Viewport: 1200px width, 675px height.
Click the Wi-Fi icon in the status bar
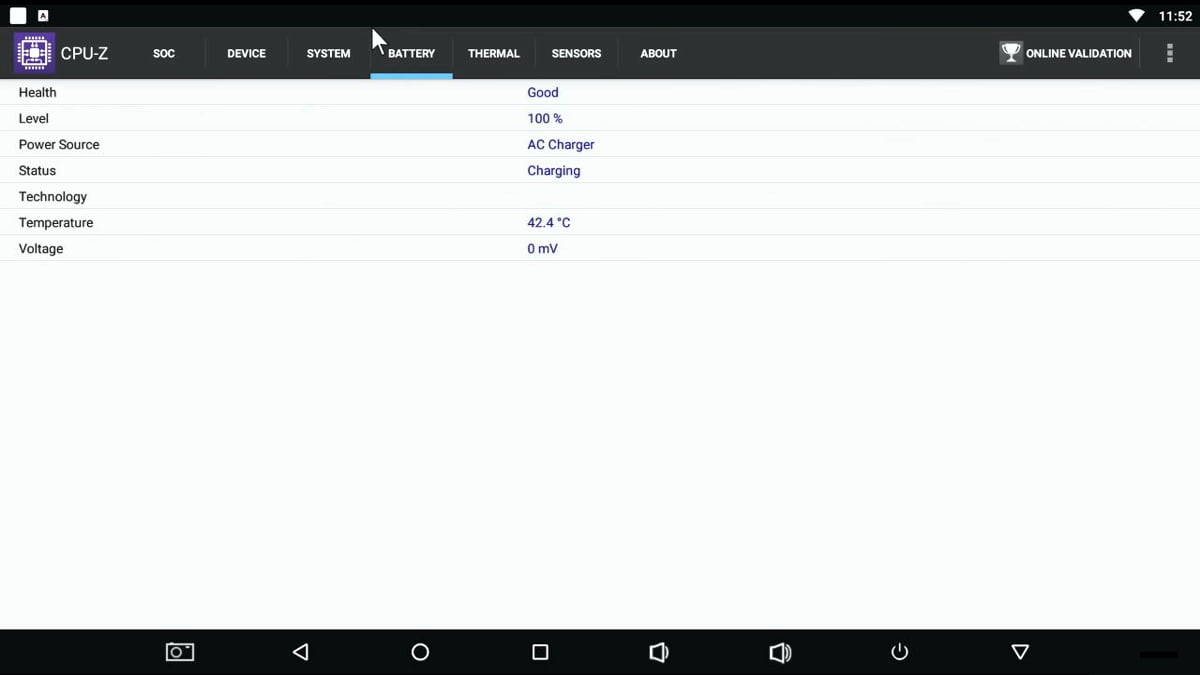[1137, 15]
